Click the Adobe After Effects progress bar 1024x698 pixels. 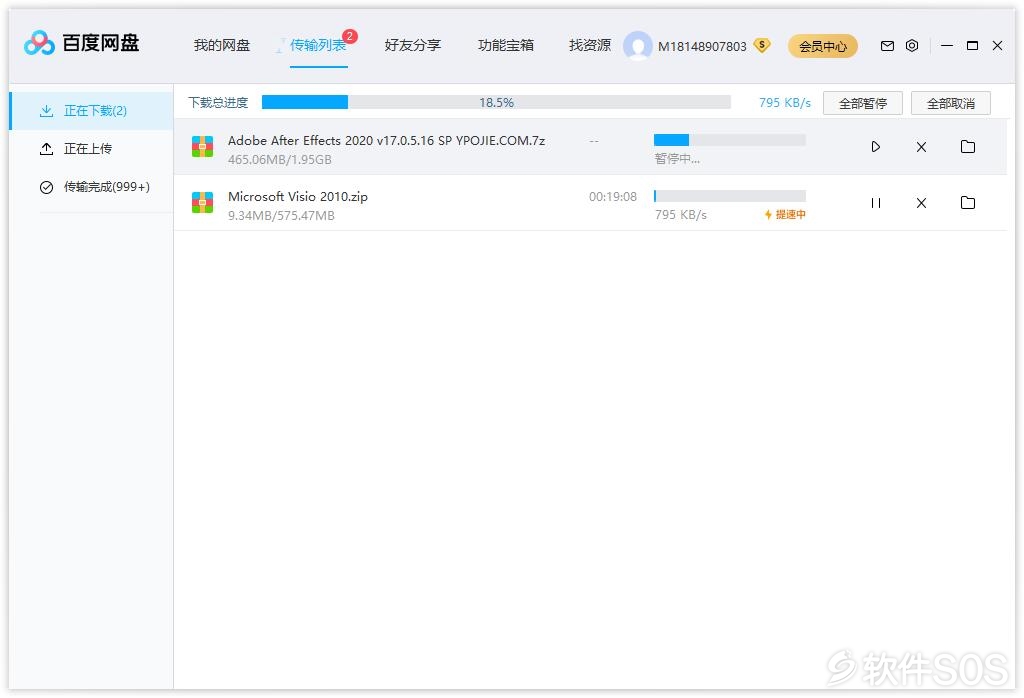[x=729, y=140]
